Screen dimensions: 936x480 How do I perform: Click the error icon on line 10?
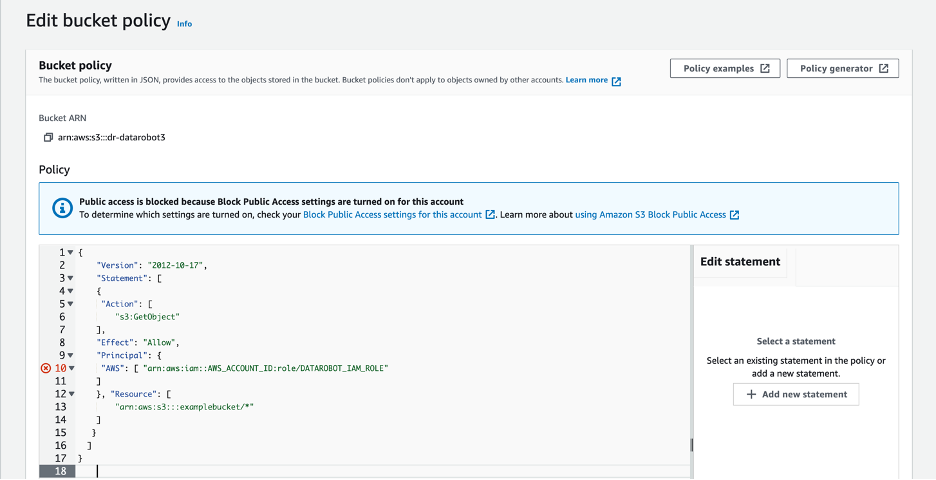[45, 368]
